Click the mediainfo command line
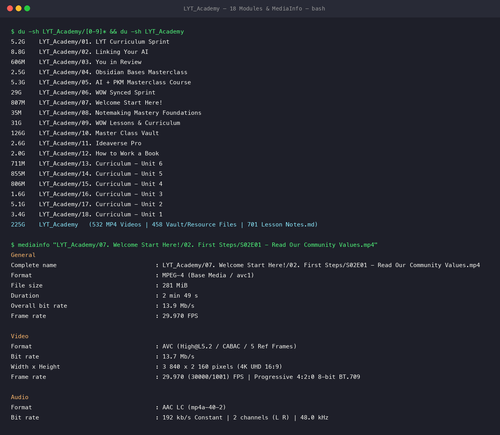The image size is (500, 435). point(194,245)
